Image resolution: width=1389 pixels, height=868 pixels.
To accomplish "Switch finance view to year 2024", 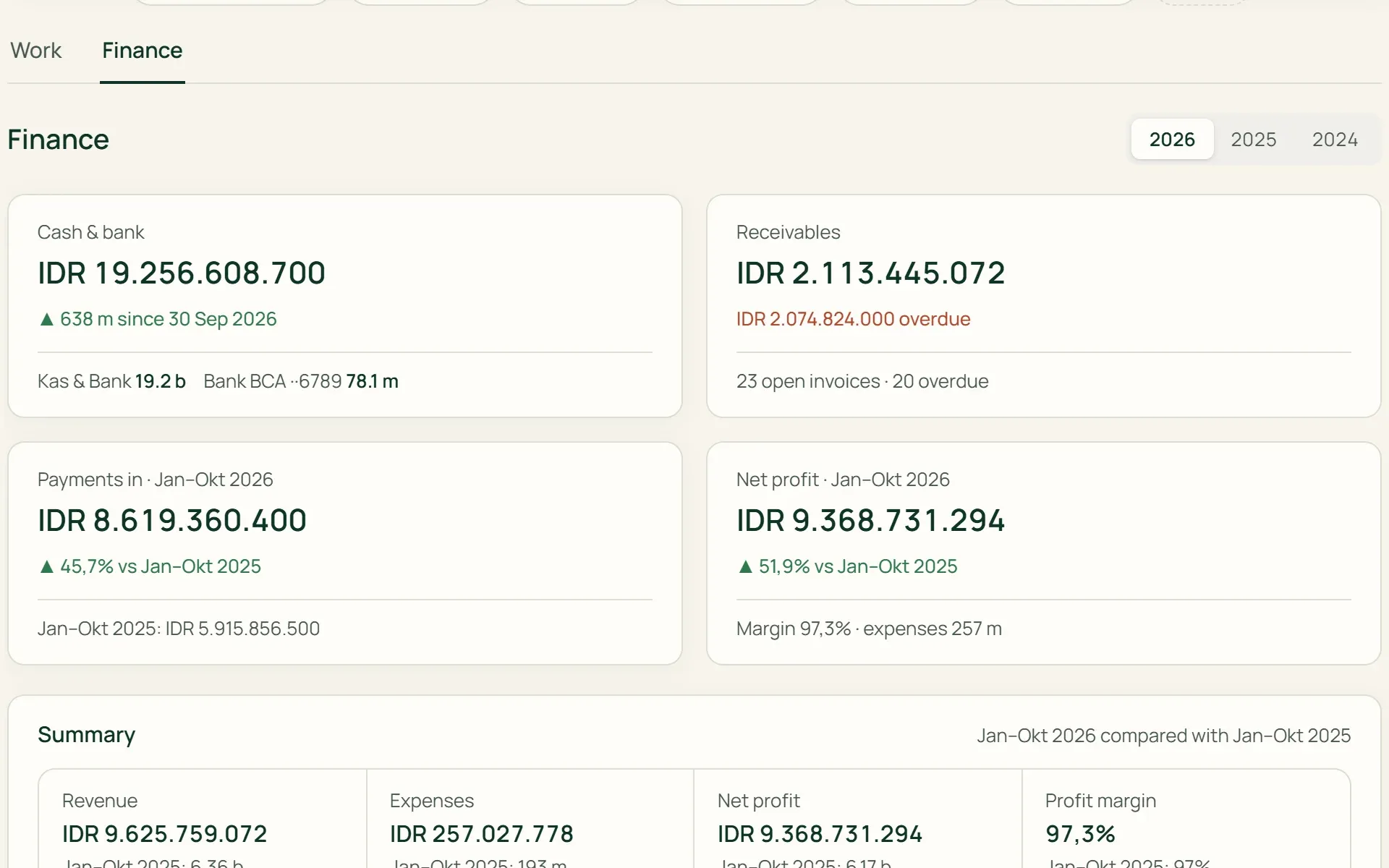I will click(1335, 139).
